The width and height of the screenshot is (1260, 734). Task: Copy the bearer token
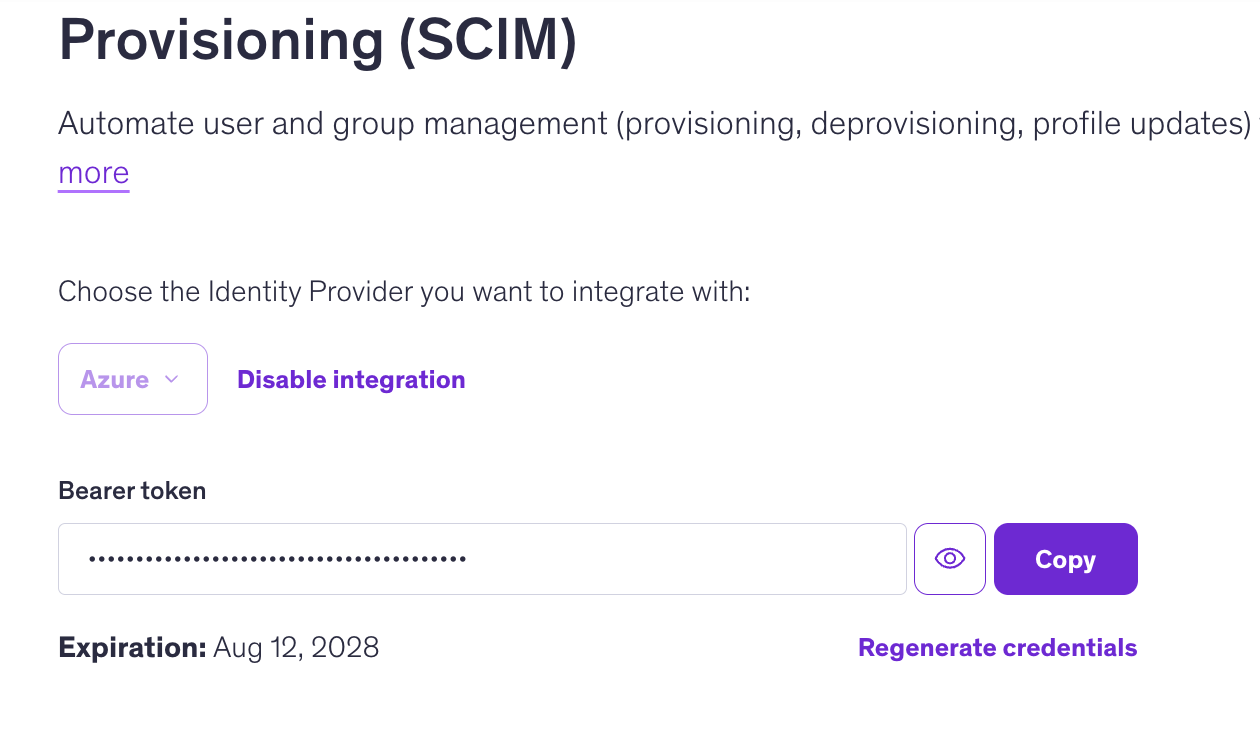pos(1065,559)
